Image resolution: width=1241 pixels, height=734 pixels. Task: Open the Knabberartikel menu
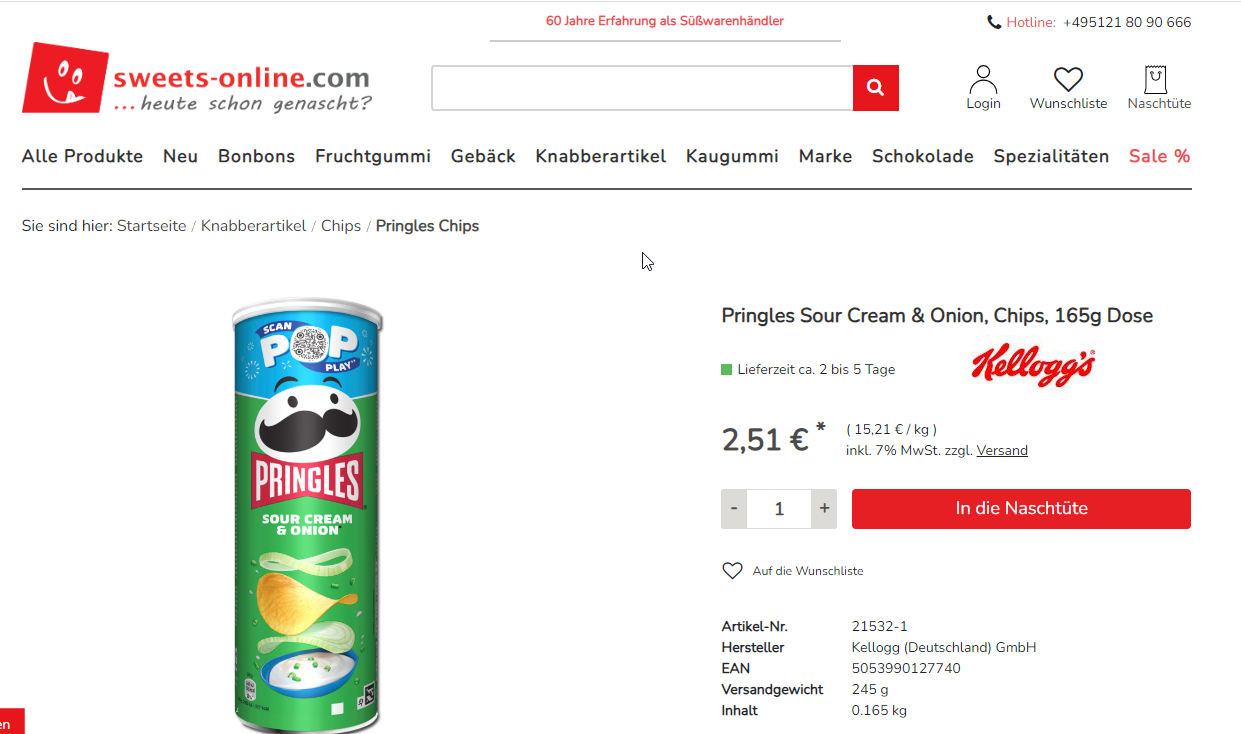click(601, 156)
